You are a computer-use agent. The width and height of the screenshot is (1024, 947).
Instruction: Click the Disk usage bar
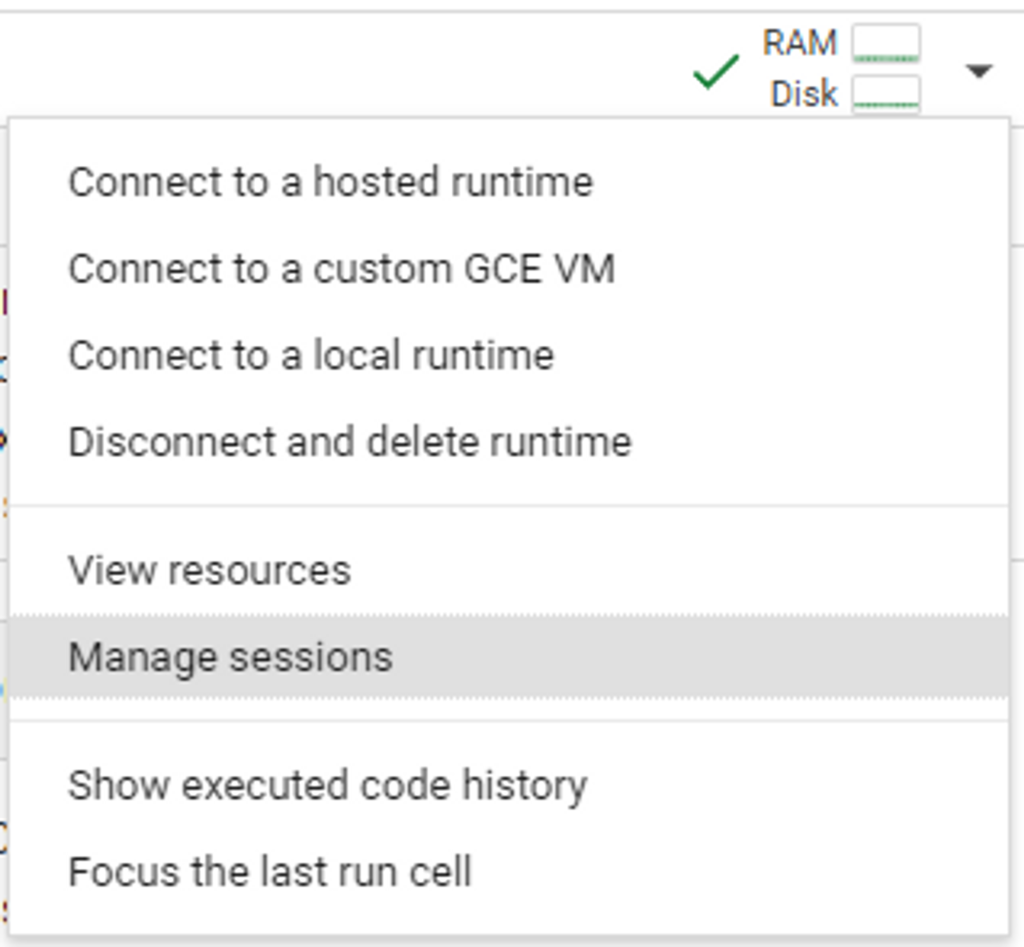click(x=886, y=94)
